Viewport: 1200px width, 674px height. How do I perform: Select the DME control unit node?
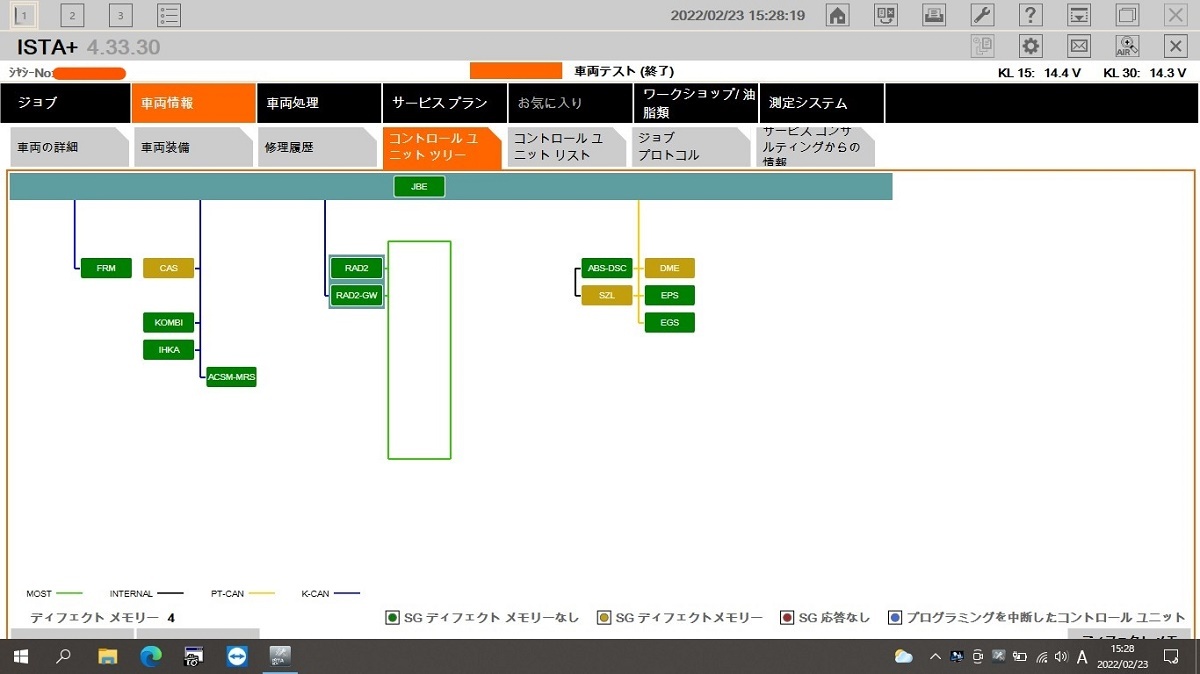(x=669, y=268)
